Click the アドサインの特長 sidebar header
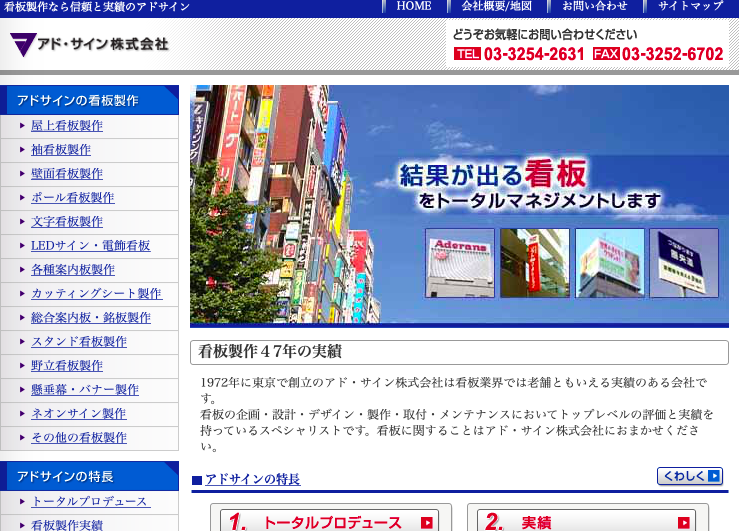739x531 pixels. [90, 476]
